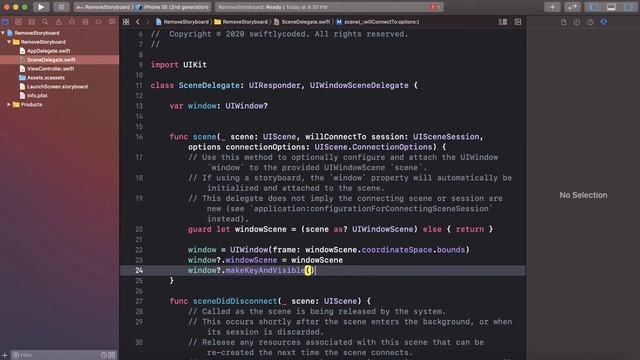Go forward in editor history
The width and height of the screenshot is (640, 360).
pos(147,22)
